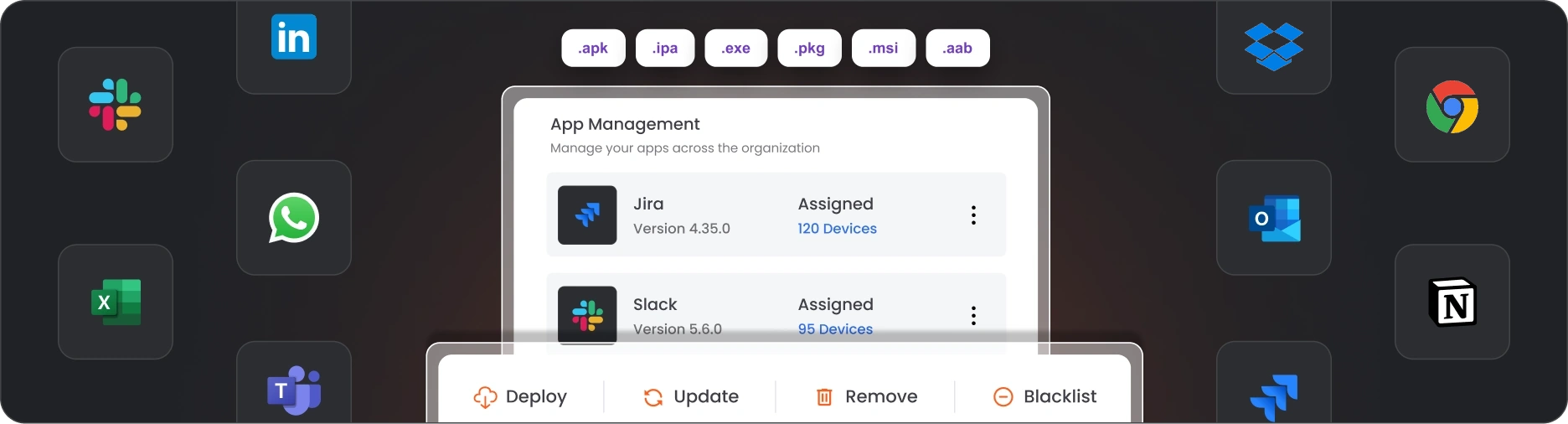Screen dimensions: 1568x424
Task: Click the Notion icon tile
Action: point(1452,302)
